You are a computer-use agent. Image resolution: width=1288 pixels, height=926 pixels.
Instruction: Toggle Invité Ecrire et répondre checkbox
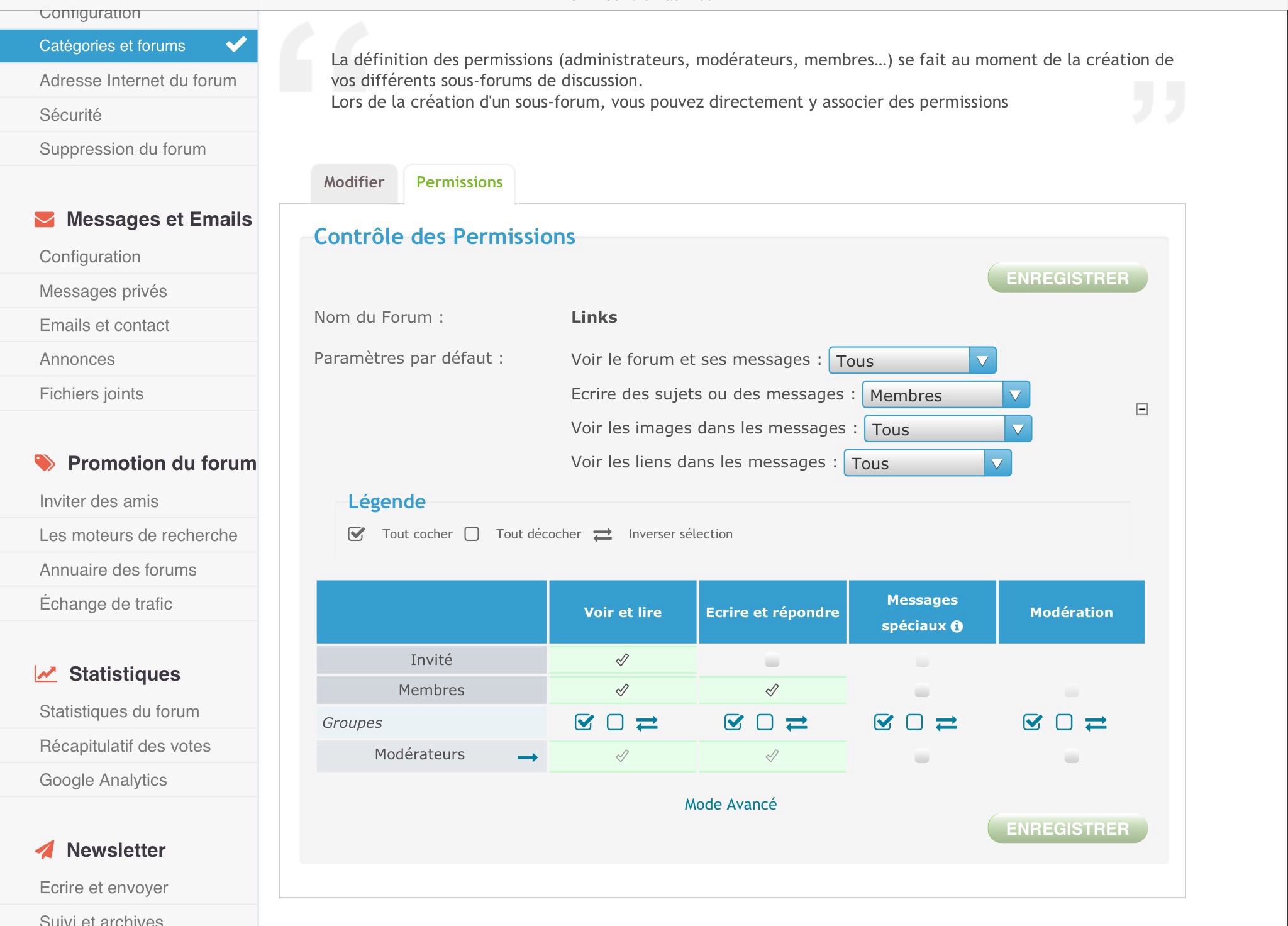[x=772, y=661]
